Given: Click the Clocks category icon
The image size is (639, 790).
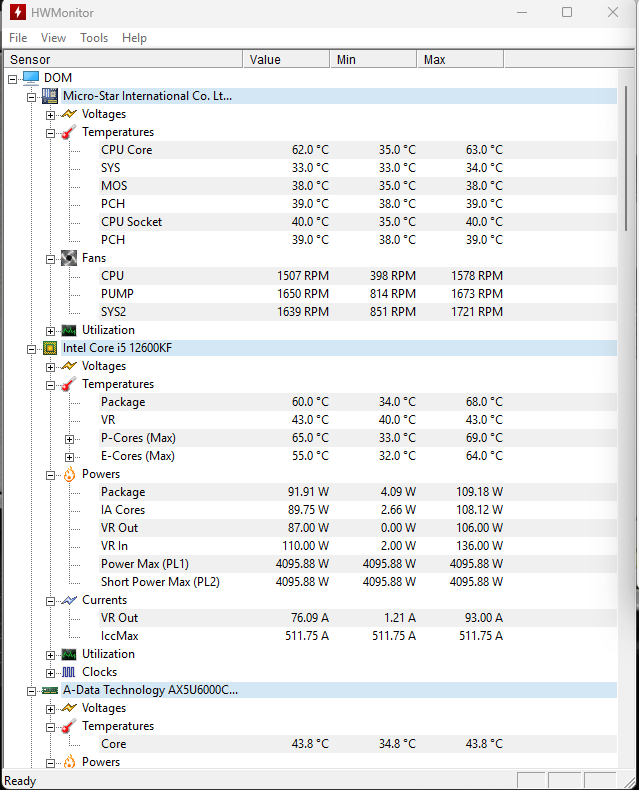Looking at the screenshot, I should point(69,672).
